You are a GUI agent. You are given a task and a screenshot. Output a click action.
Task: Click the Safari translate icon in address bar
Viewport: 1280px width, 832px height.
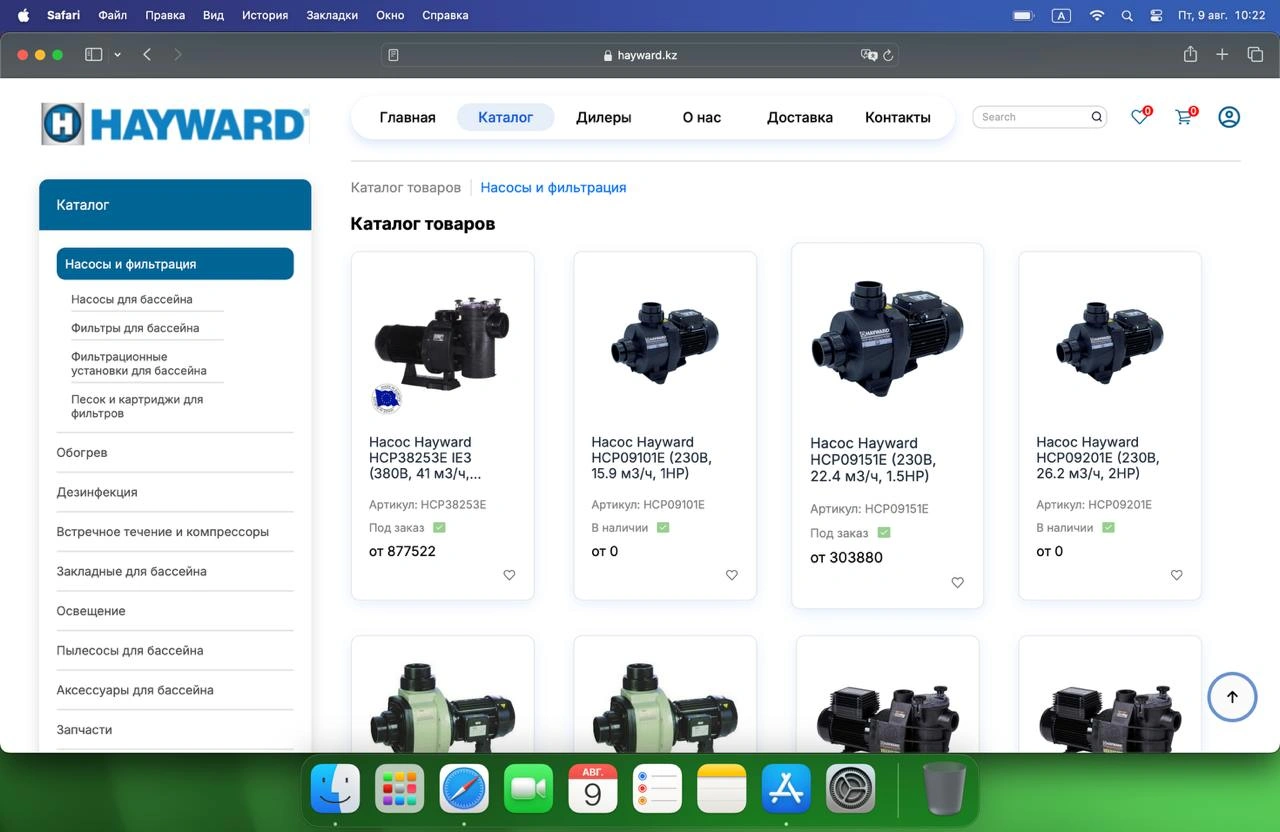coord(869,55)
